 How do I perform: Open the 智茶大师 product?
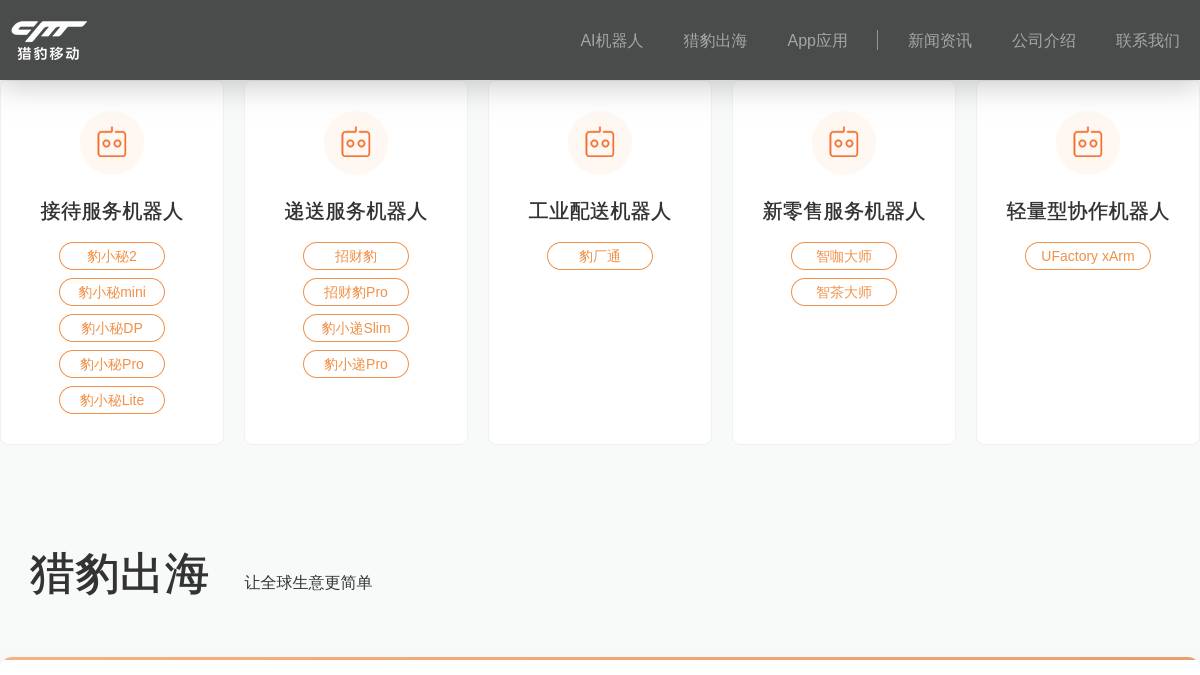tap(844, 292)
